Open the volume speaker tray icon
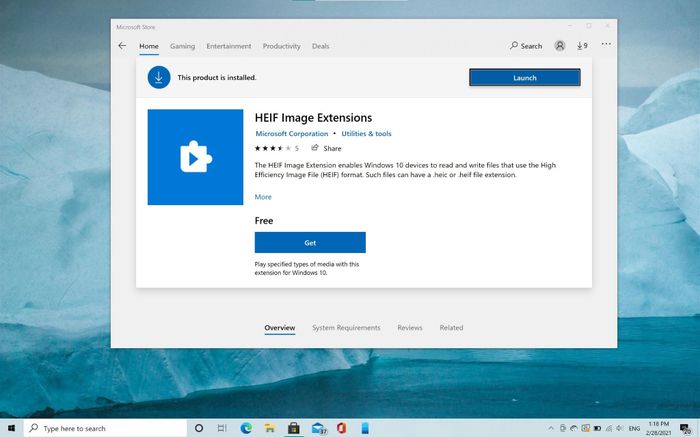 [x=620, y=428]
